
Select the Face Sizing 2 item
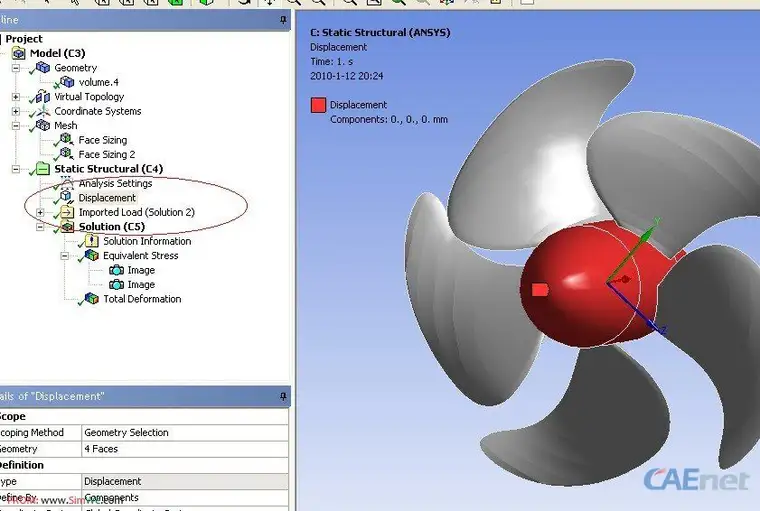(107, 154)
